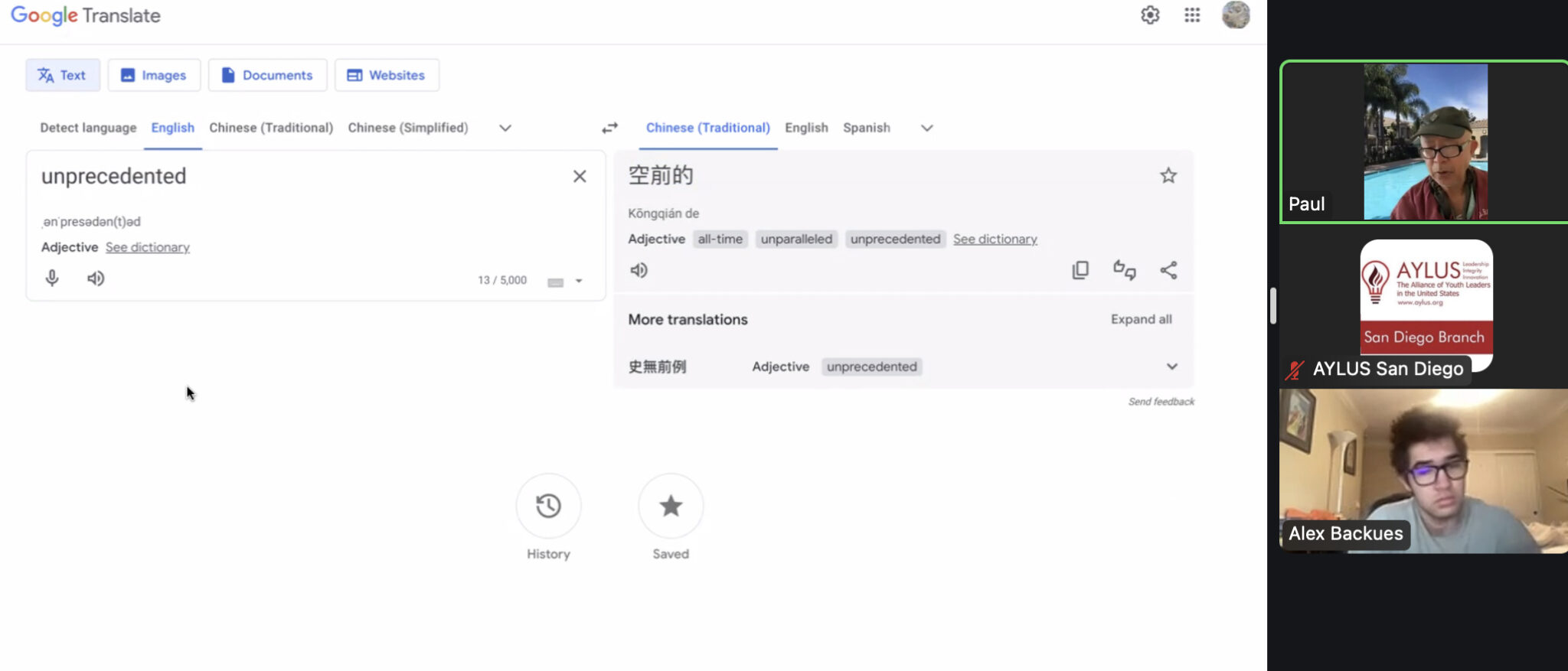Click Send feedback link
1568x671 pixels.
coord(1161,402)
